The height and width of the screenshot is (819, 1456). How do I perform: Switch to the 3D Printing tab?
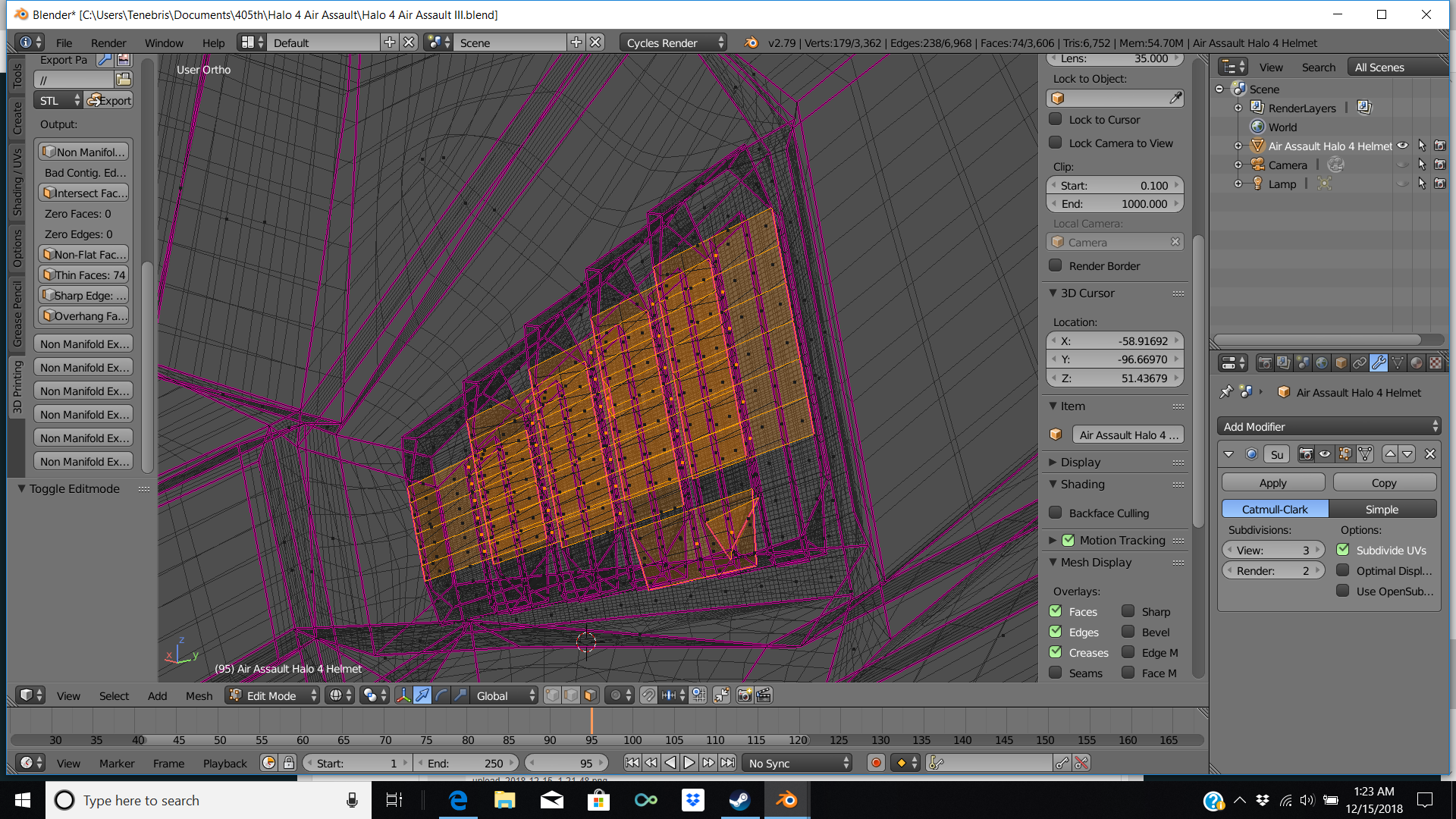17,387
